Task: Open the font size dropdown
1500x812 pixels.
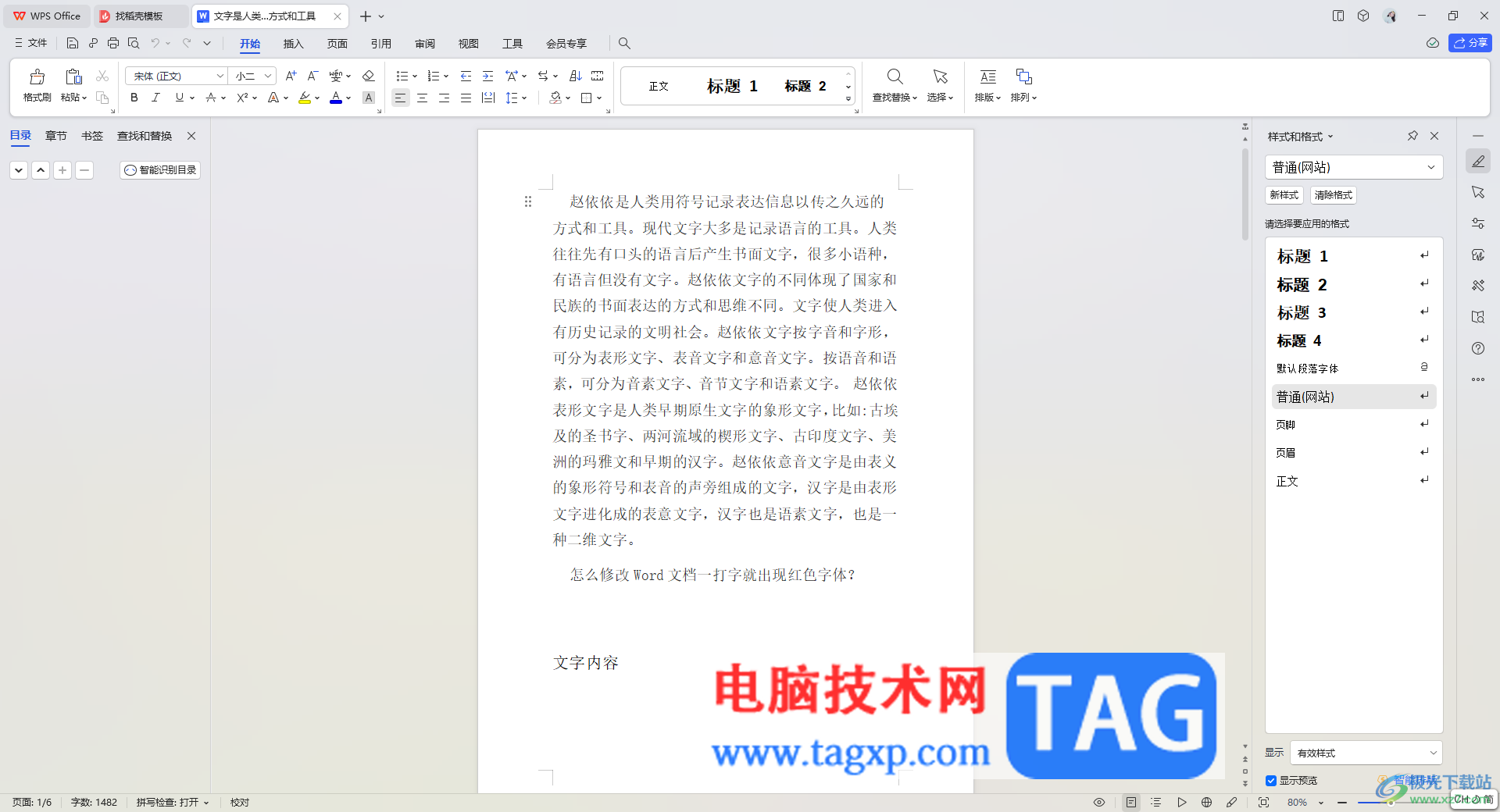Action: tap(268, 76)
